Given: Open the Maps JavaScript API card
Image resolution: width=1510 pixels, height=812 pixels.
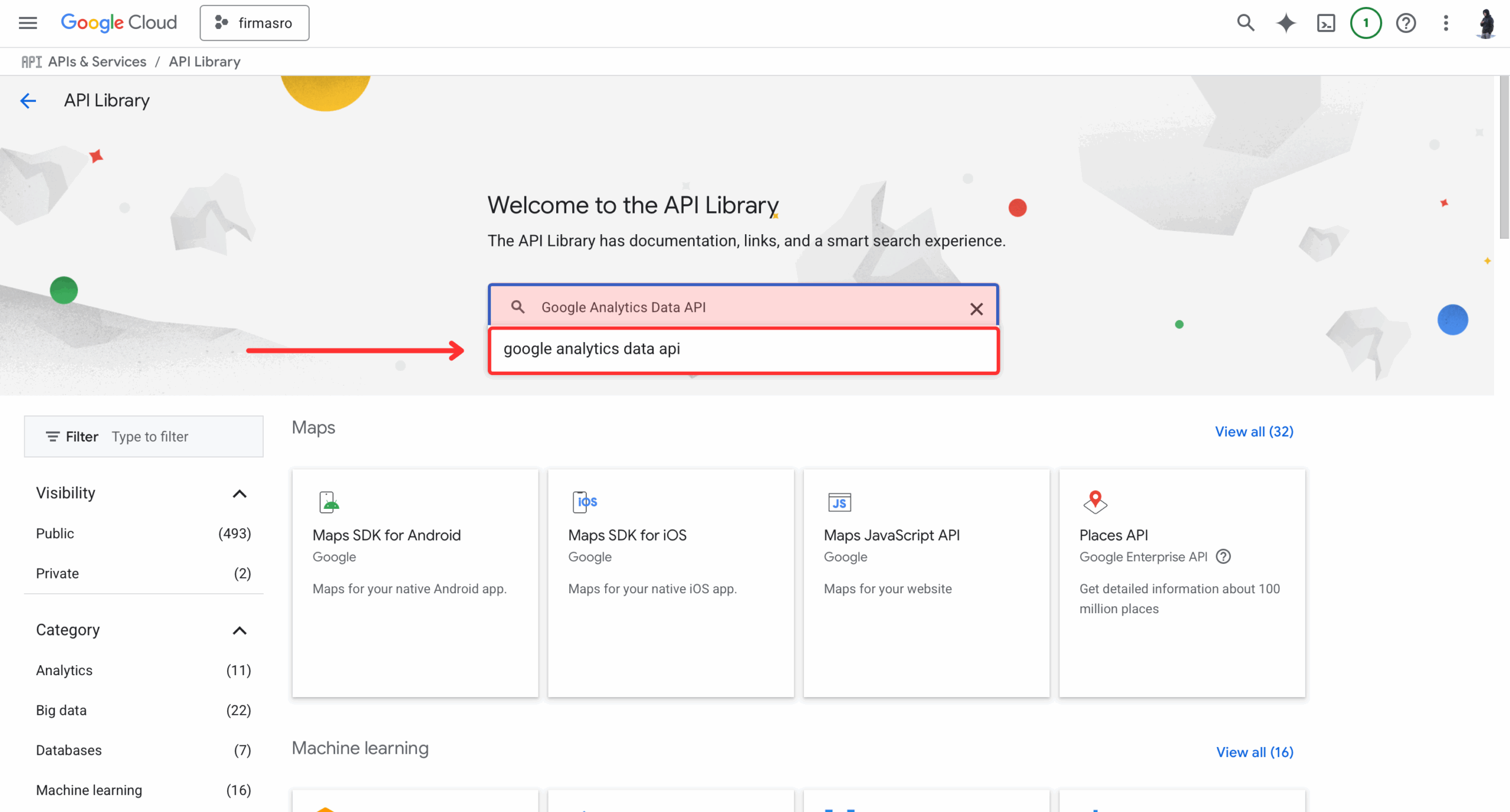Looking at the screenshot, I should tap(926, 583).
